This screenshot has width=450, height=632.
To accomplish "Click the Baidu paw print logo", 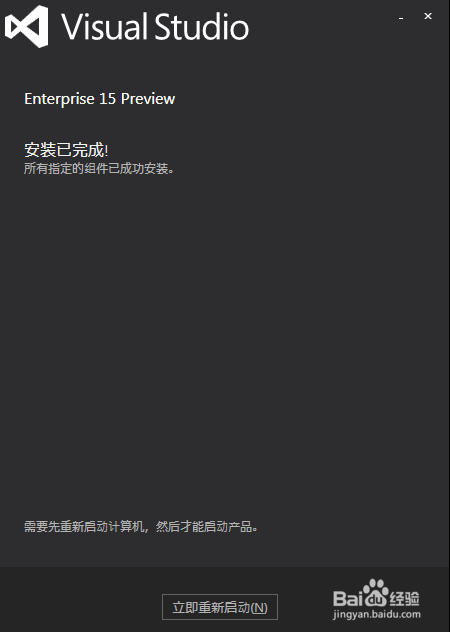I will (x=376, y=592).
